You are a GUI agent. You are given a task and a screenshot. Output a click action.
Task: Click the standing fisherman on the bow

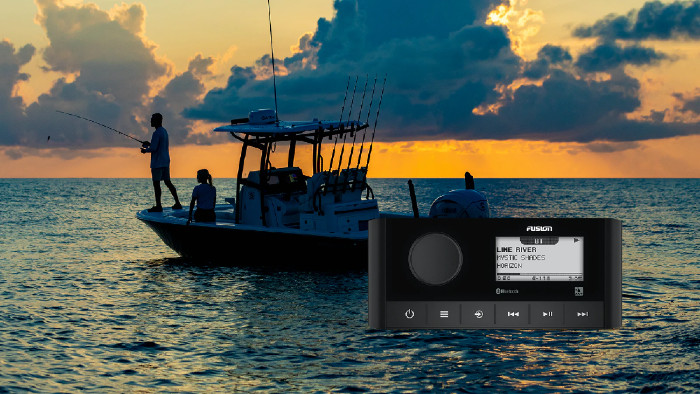click(x=160, y=162)
